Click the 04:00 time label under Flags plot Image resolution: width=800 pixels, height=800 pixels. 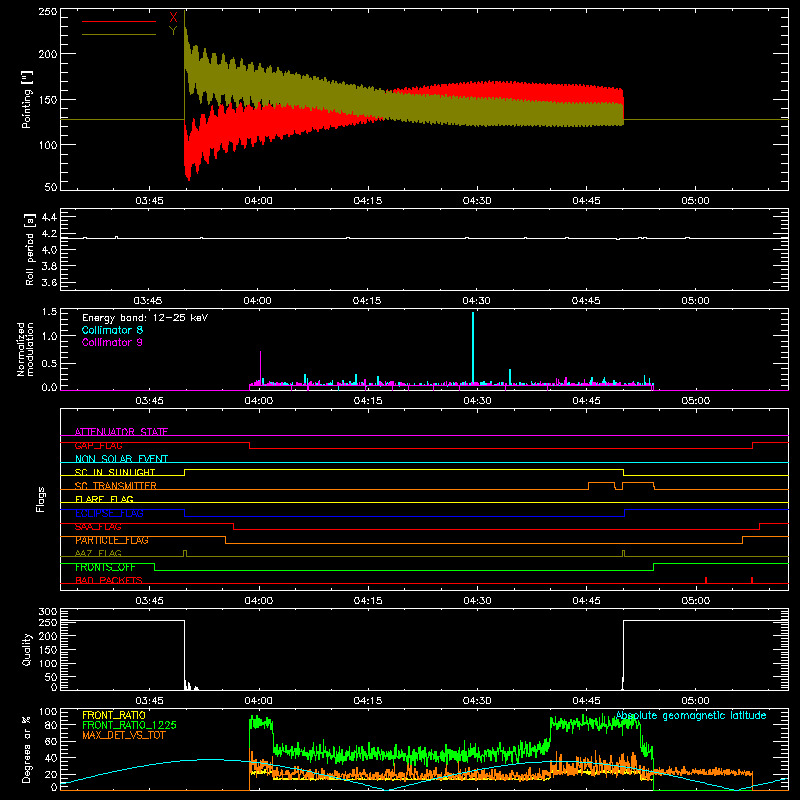259,601
